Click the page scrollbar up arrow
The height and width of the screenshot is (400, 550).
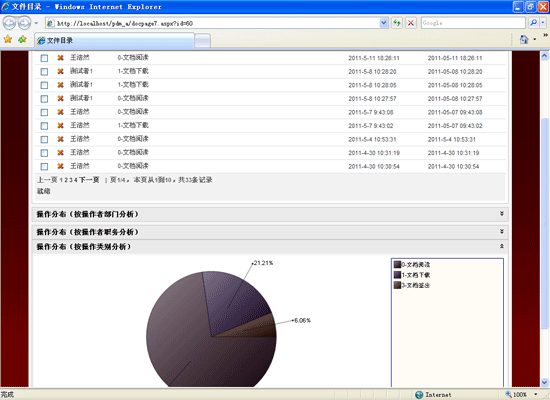544,56
